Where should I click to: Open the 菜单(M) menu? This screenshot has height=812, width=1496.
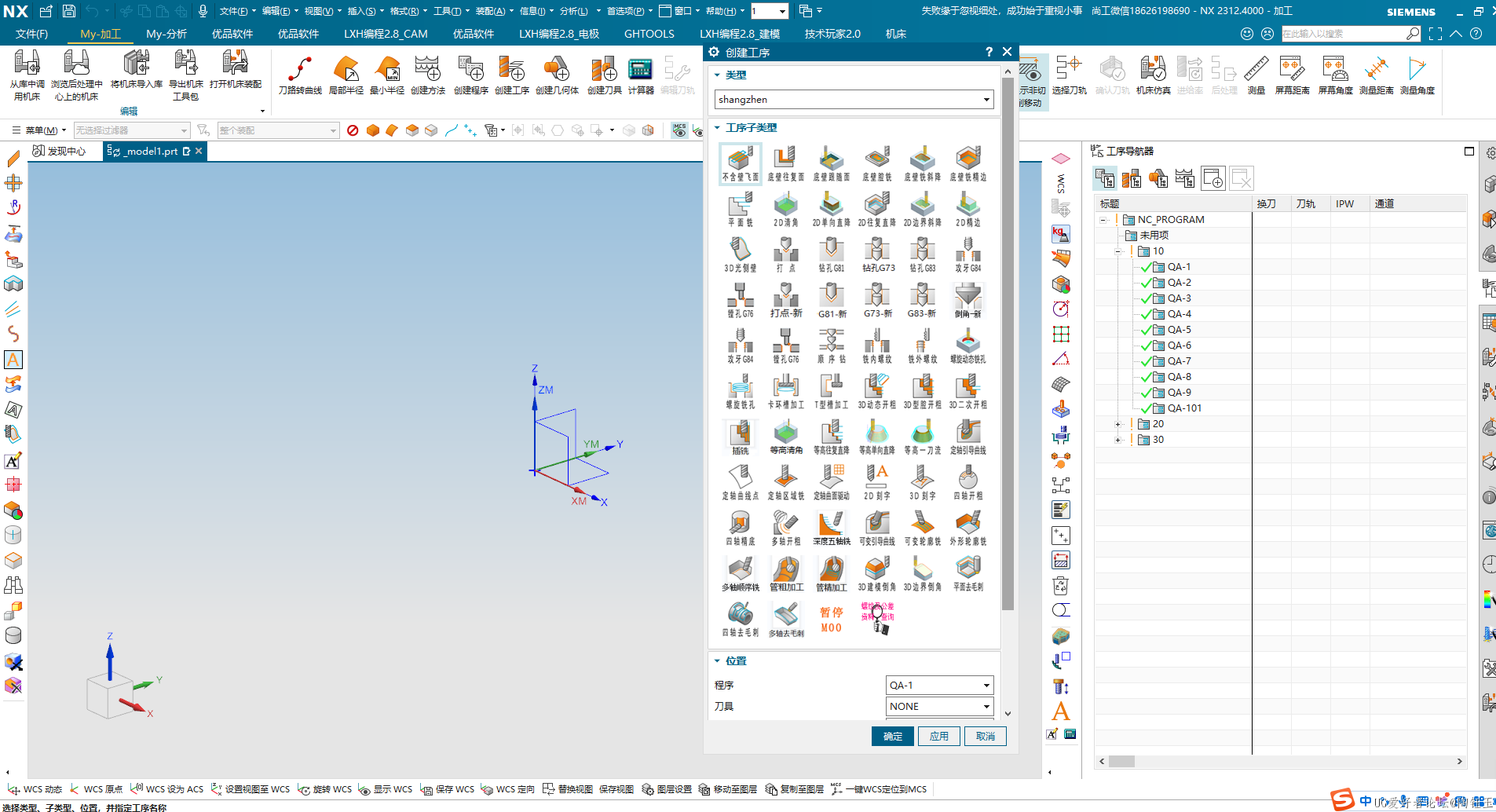(x=39, y=130)
